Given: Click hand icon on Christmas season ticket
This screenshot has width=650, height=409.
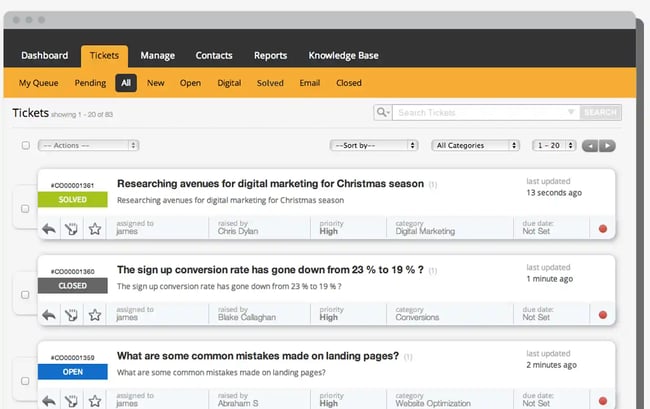Looking at the screenshot, I should [72, 229].
